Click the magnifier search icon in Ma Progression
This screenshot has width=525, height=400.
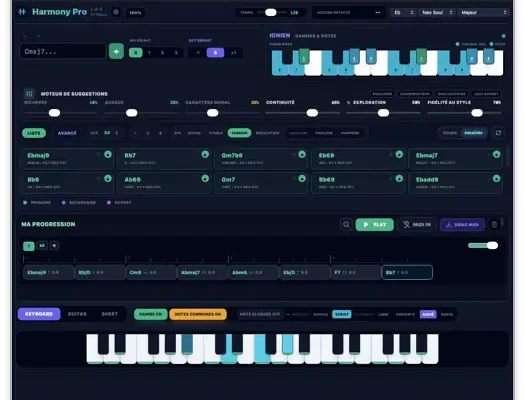tap(346, 225)
